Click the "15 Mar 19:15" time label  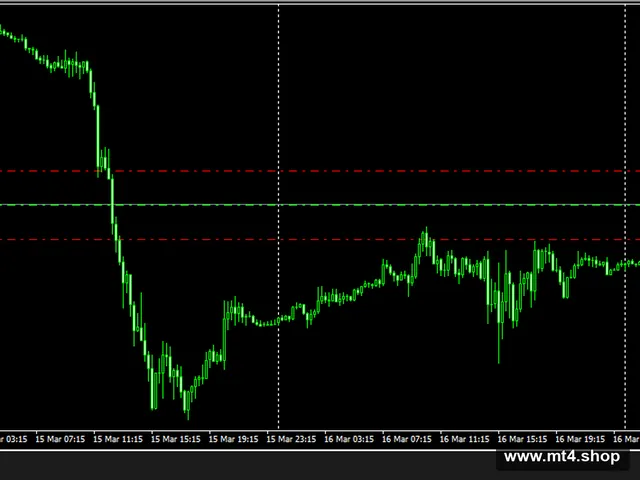tap(233, 439)
